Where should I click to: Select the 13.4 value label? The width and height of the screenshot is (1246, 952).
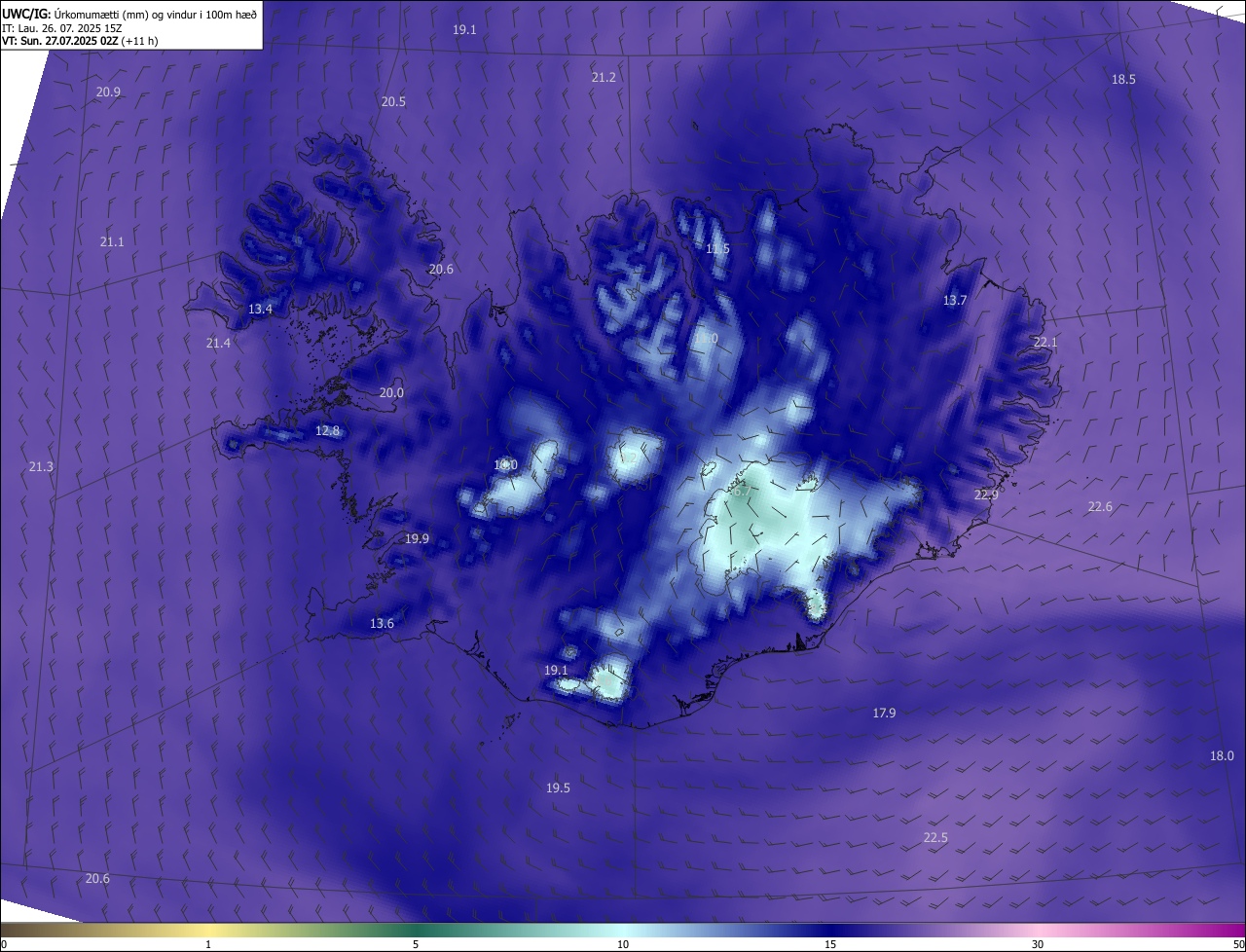click(x=260, y=309)
